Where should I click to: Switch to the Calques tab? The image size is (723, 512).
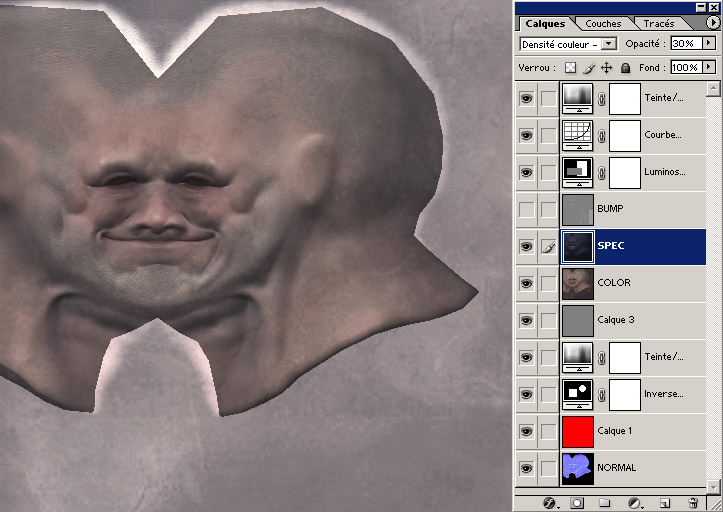pos(545,24)
